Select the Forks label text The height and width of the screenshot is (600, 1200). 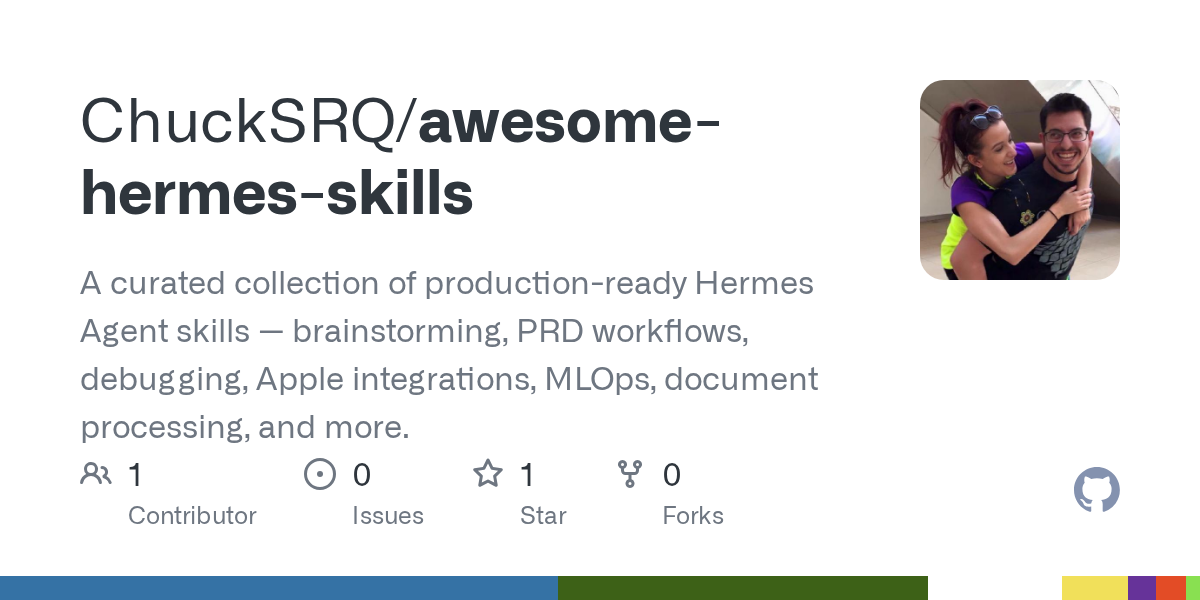693,516
